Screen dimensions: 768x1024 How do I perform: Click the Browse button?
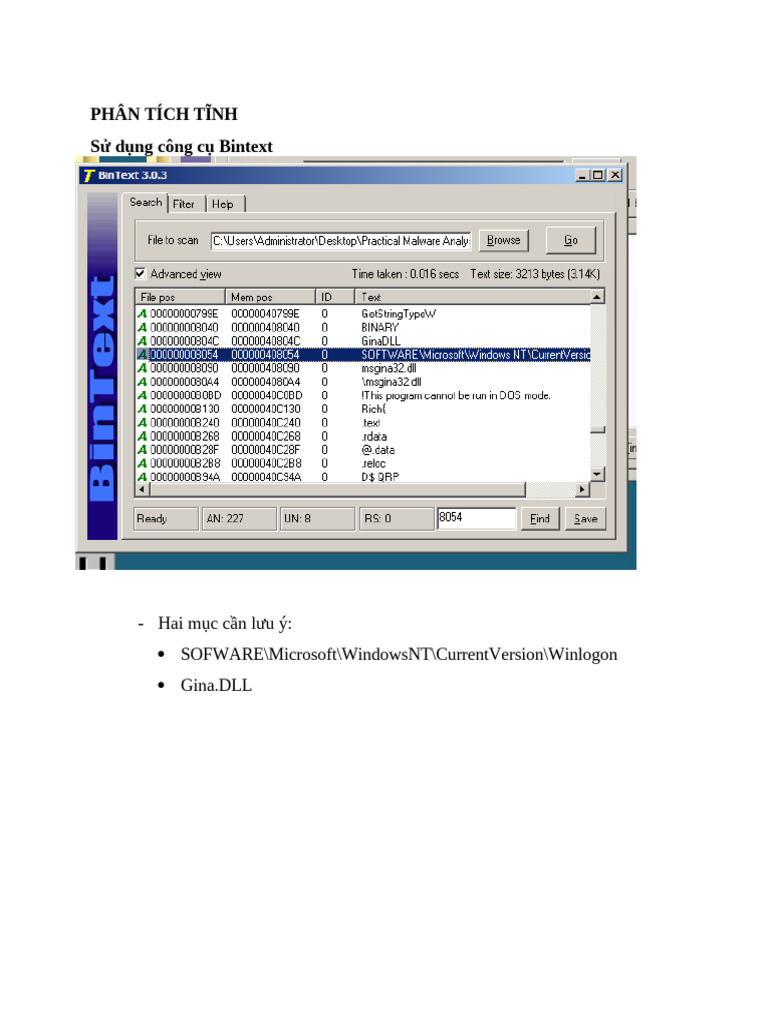504,240
